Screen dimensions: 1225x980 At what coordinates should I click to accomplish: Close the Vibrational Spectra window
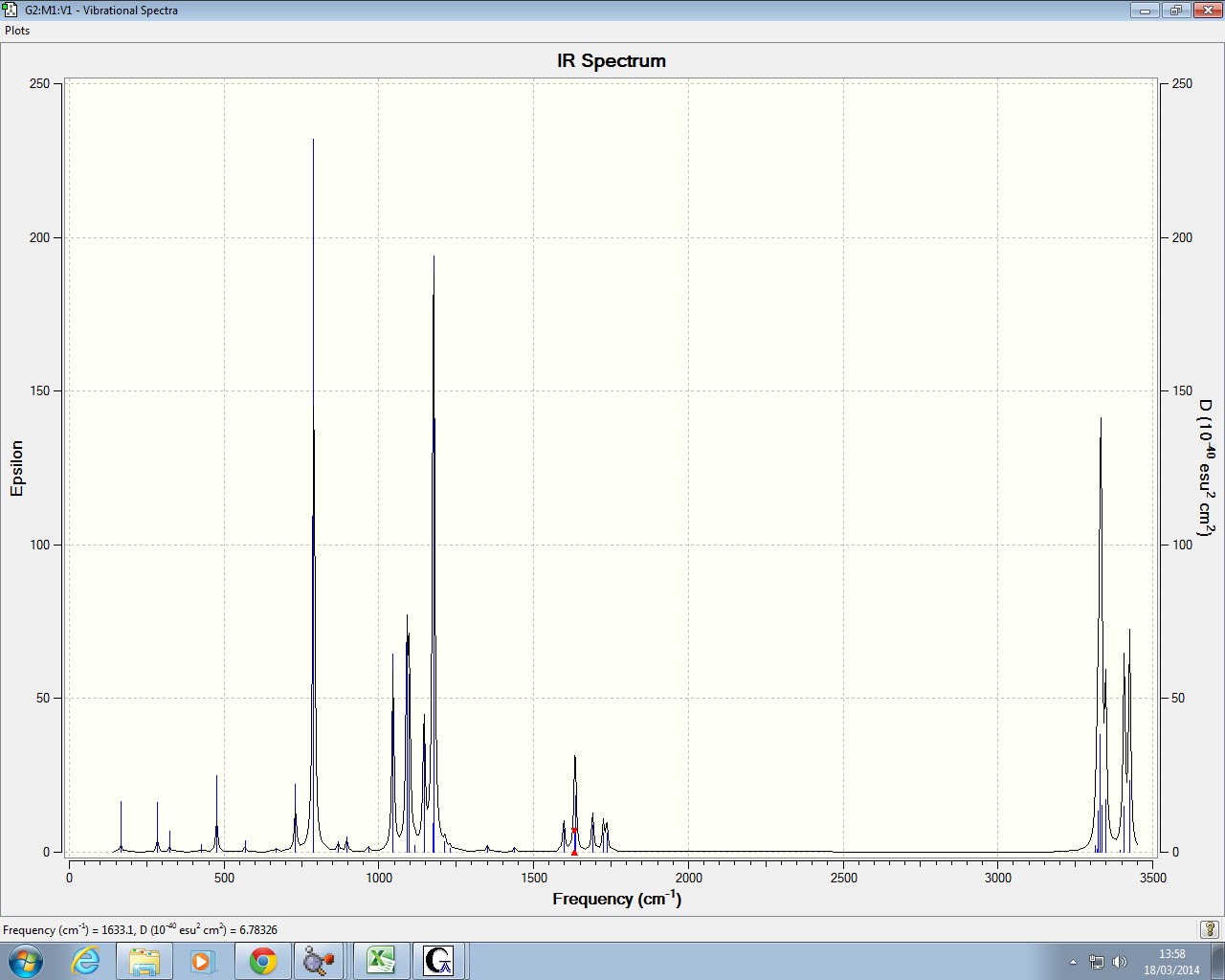pyautogui.click(x=1206, y=11)
